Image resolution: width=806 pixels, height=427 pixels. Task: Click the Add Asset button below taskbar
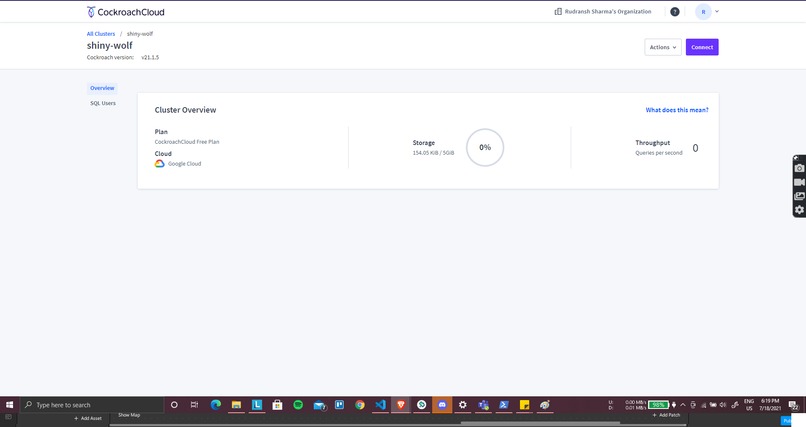point(88,418)
